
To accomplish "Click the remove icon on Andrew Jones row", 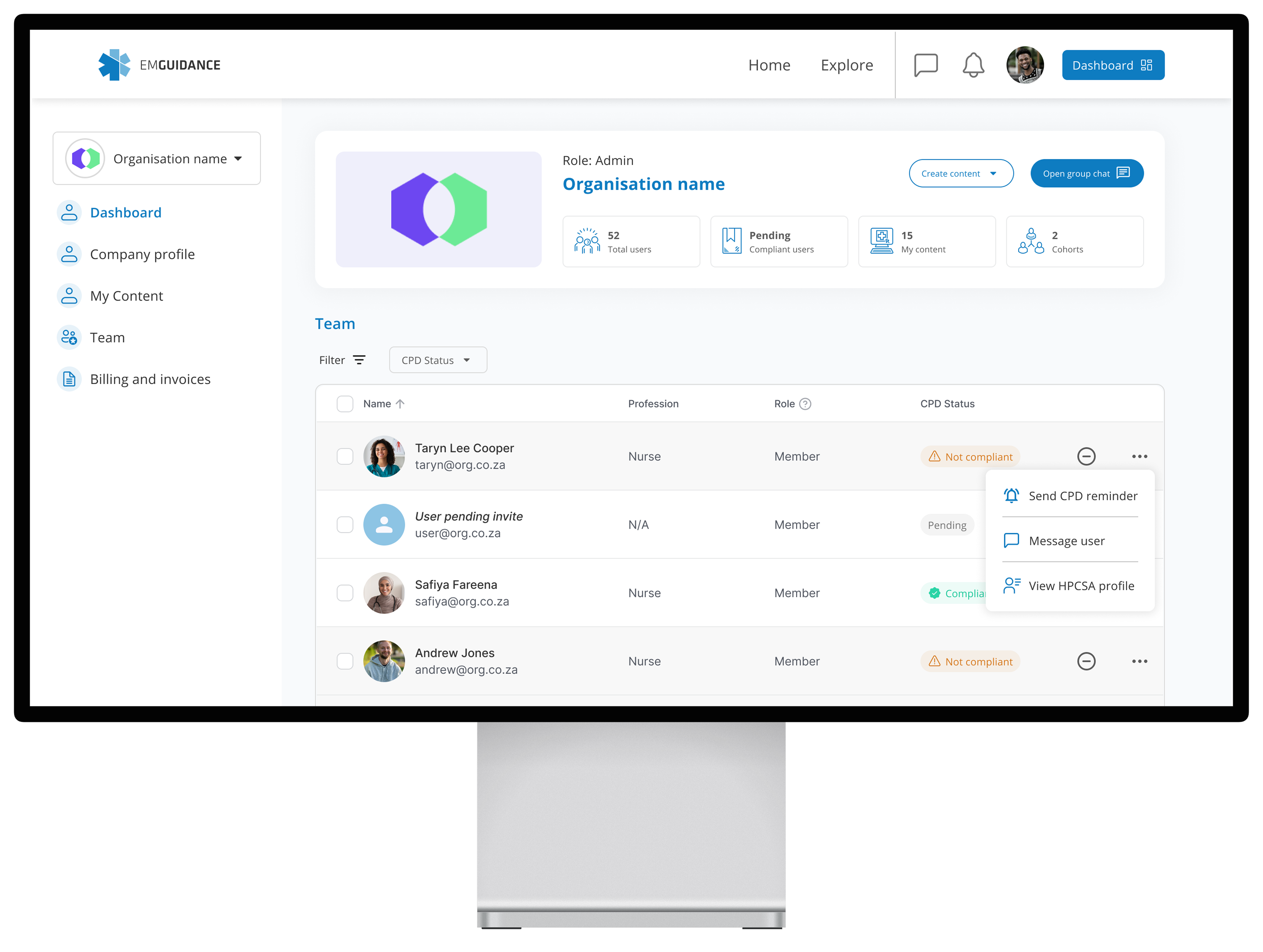I will (1087, 661).
